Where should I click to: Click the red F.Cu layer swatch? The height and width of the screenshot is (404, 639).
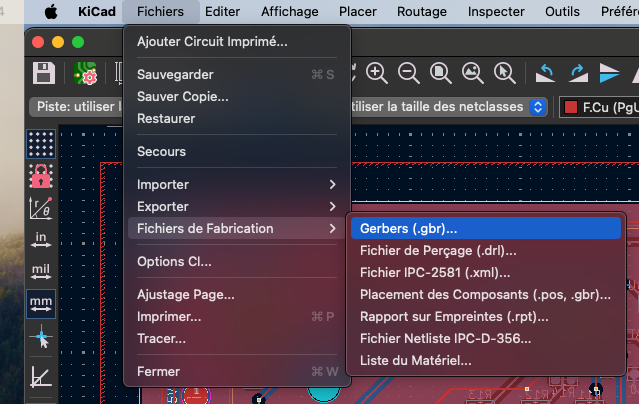[x=571, y=107]
